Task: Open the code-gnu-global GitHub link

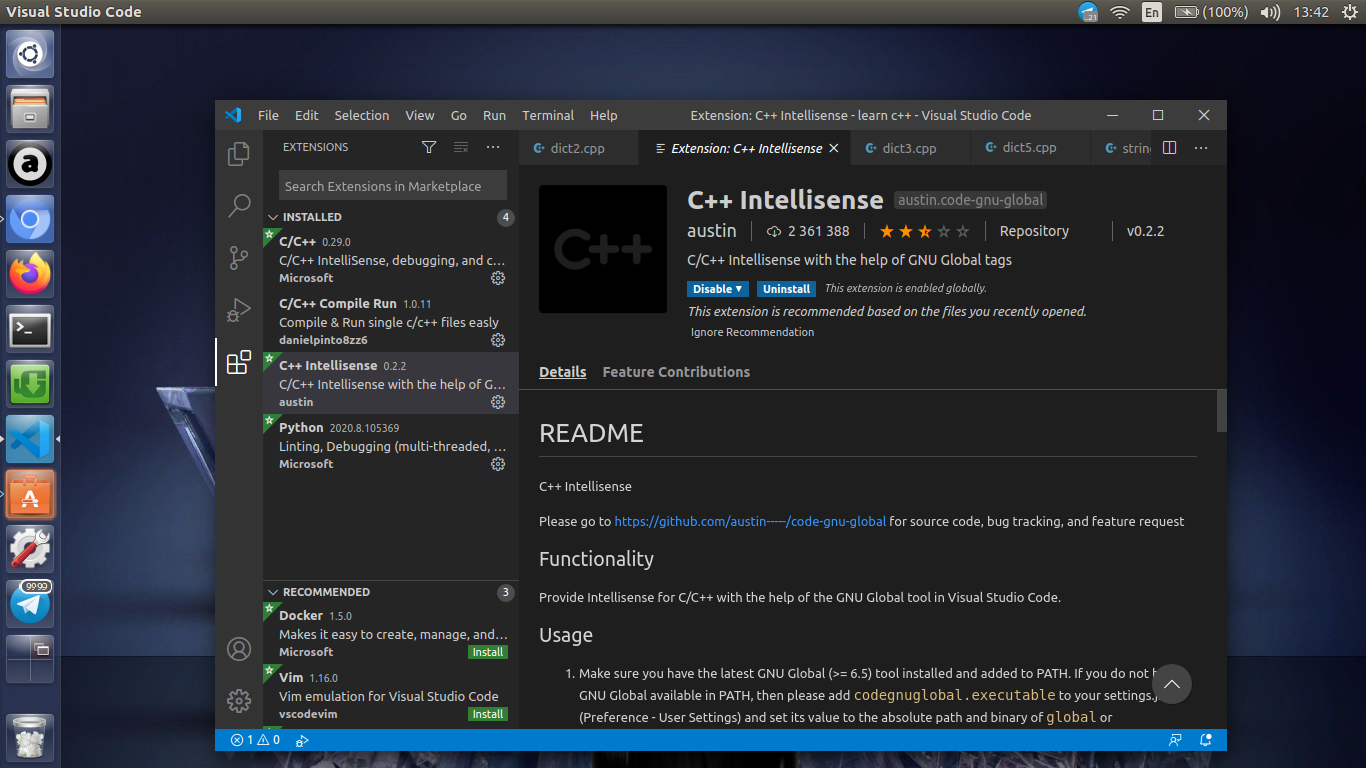Action: [x=750, y=521]
